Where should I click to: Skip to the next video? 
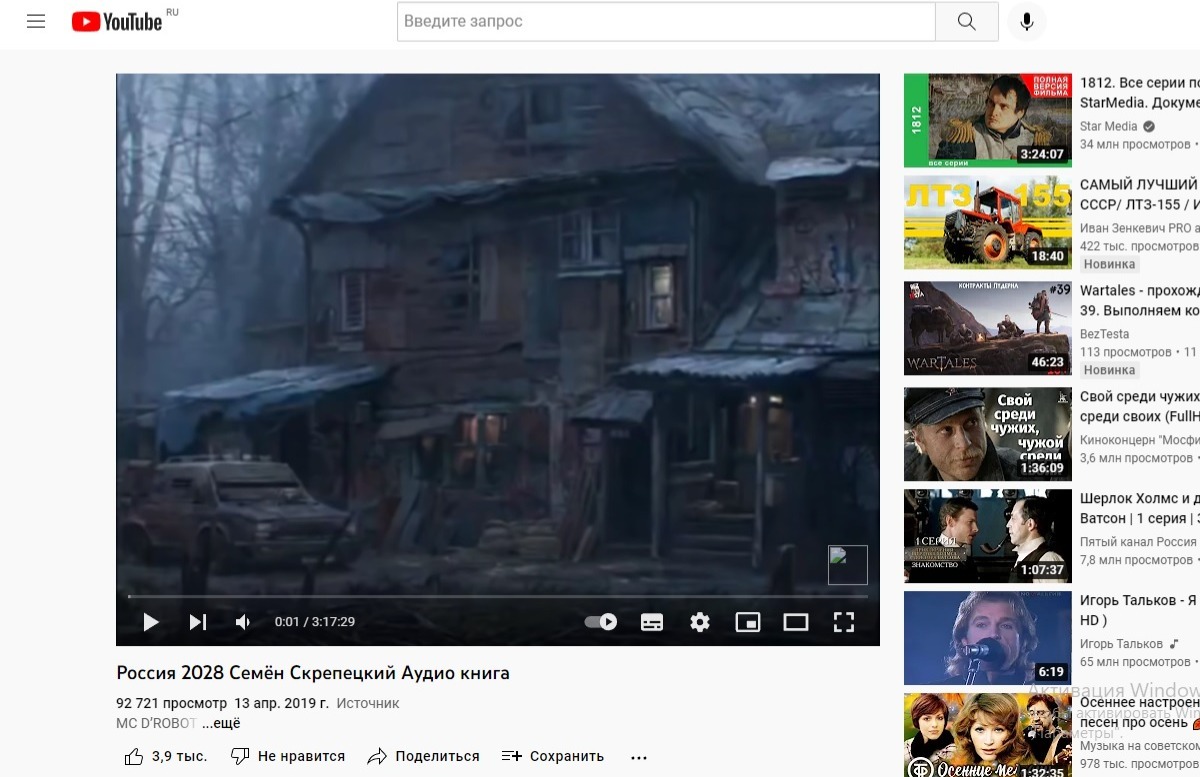point(198,622)
